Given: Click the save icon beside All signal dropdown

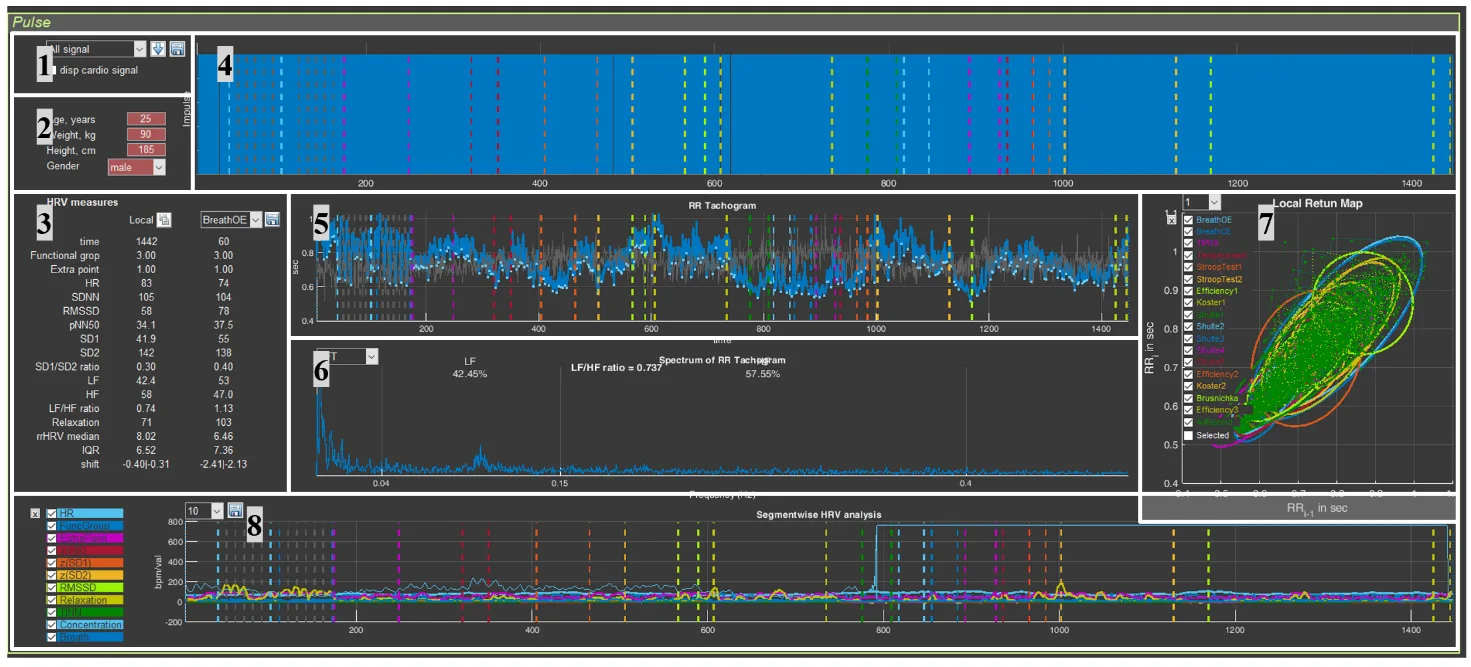Looking at the screenshot, I should click(x=177, y=49).
